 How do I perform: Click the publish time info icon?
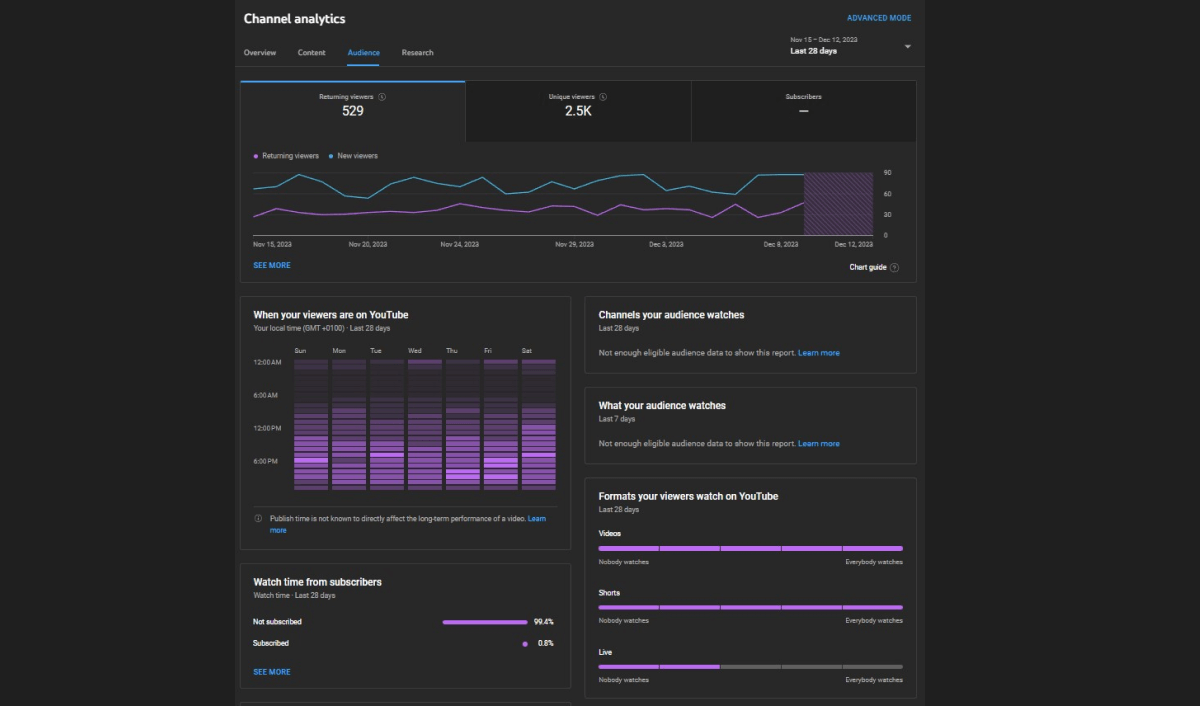(258, 518)
